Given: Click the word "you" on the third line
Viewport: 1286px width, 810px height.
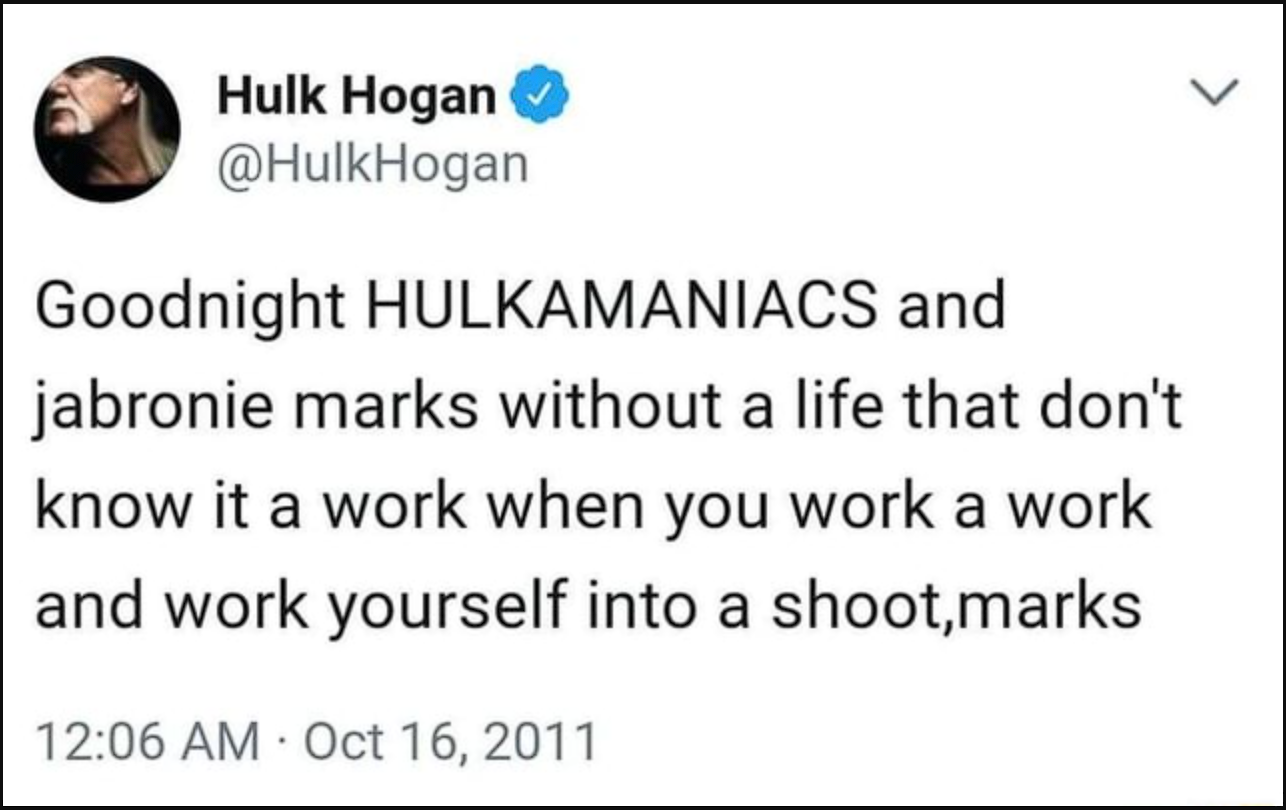Looking at the screenshot, I should pos(730,508).
